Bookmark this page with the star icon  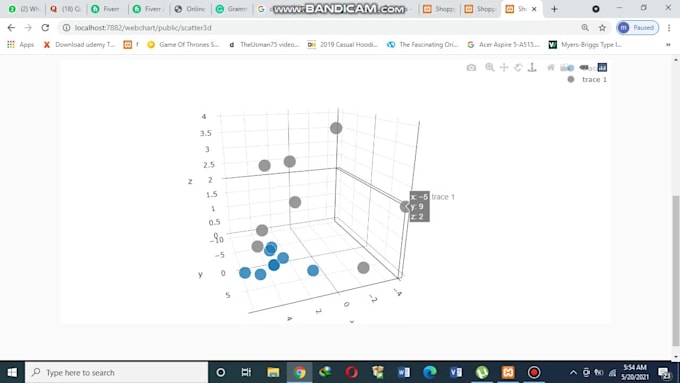(602, 27)
